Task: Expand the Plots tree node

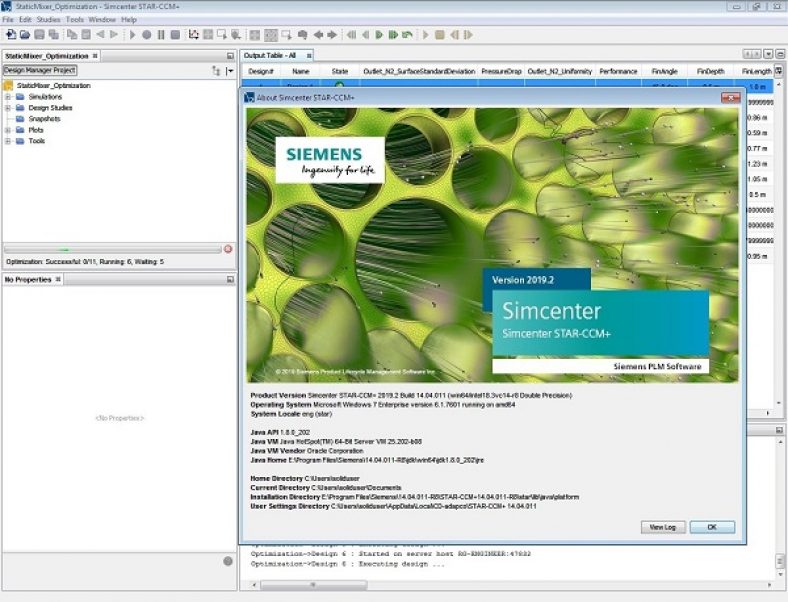Action: (x=8, y=130)
